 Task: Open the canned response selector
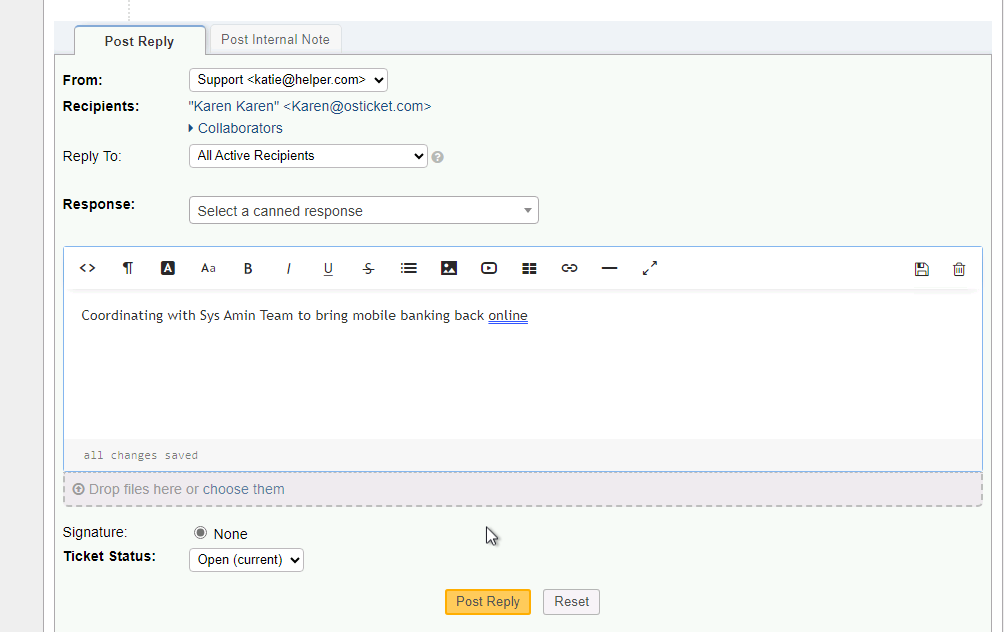coord(364,210)
